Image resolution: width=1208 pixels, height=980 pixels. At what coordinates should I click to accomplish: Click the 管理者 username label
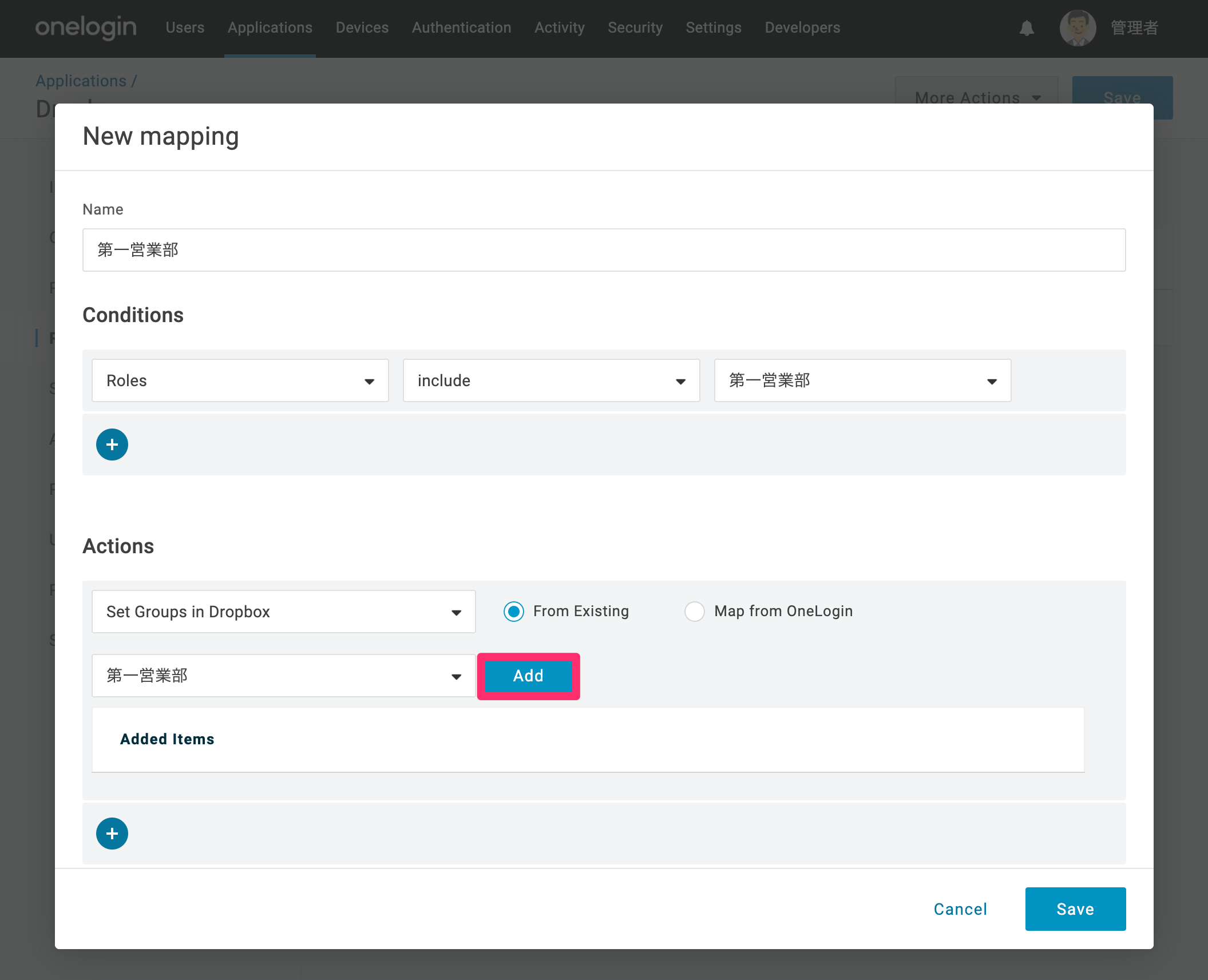point(1135,27)
